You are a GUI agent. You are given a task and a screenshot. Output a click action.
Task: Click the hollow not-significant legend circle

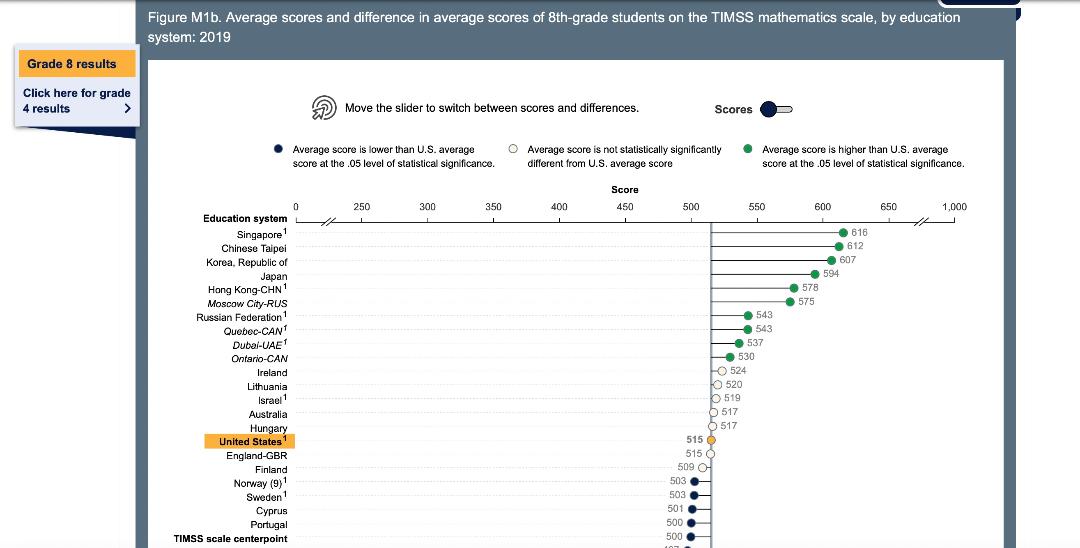513,150
